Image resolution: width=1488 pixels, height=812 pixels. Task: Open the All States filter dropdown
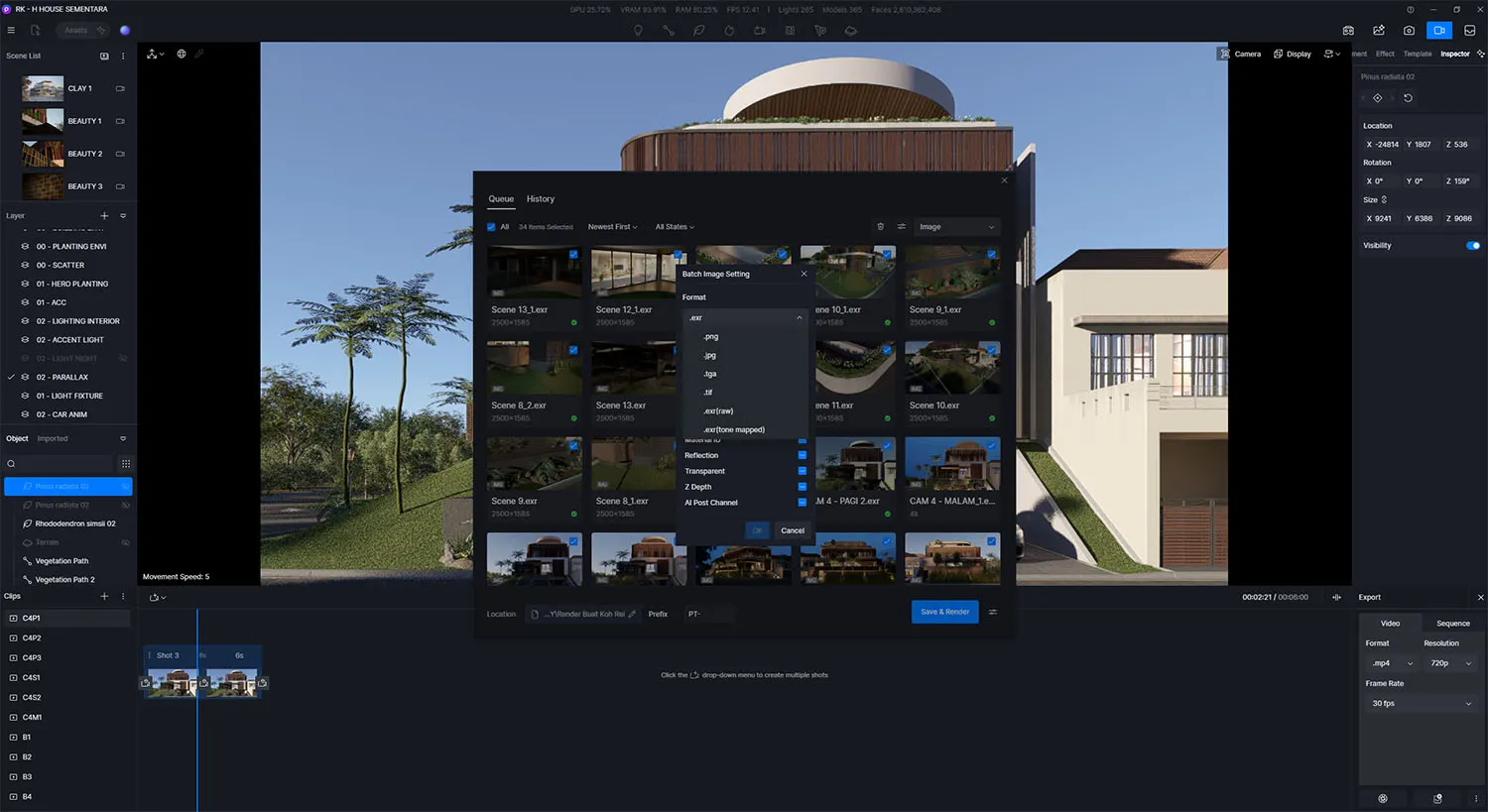[675, 227]
